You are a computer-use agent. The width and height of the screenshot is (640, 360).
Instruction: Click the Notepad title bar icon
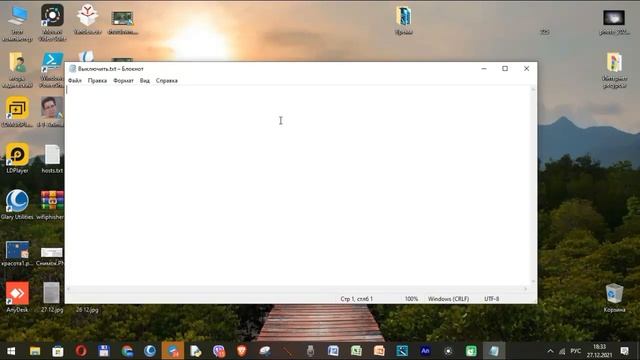pos(73,69)
